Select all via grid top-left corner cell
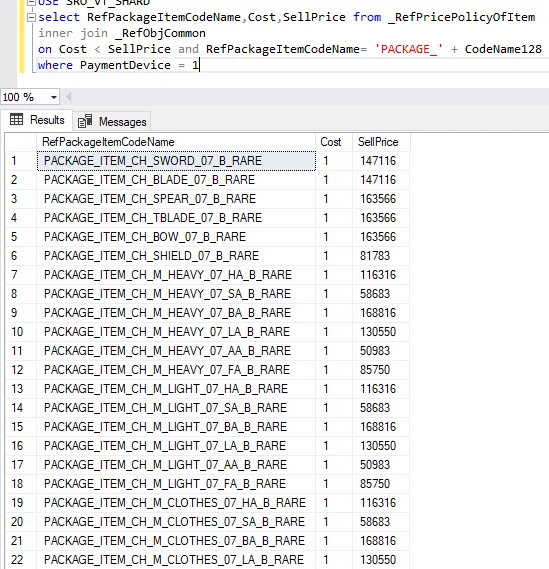549x569 pixels. 21,142
